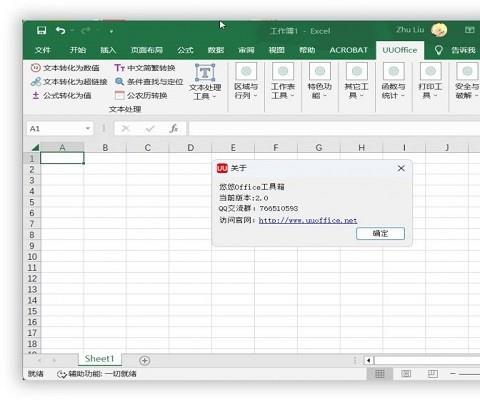Switch to Page Break Preview icon
480x400 pixels.
(x=432, y=374)
